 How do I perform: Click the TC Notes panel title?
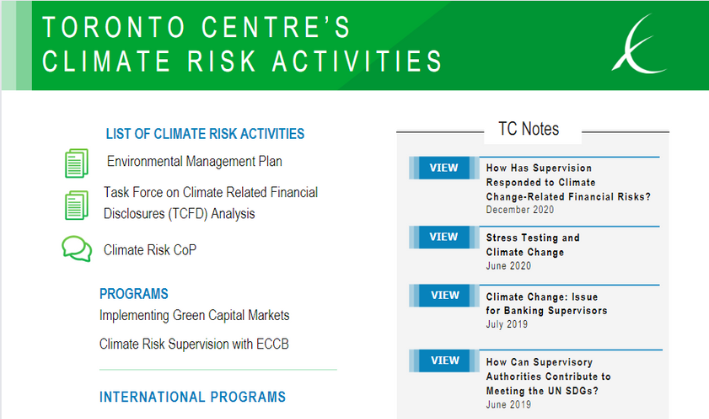click(529, 129)
